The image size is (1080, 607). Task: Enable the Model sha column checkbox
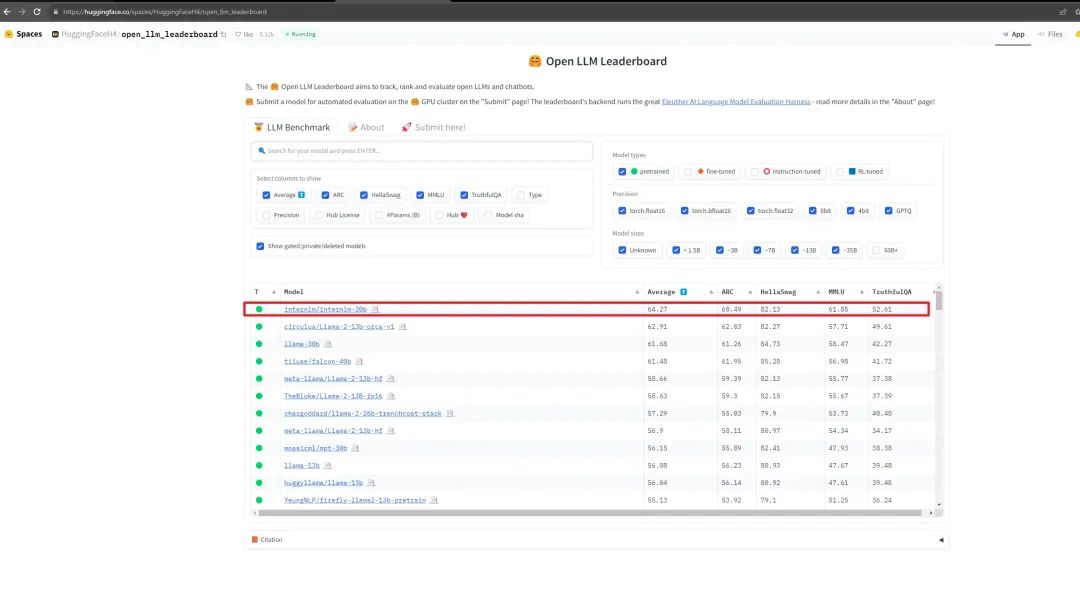tap(488, 215)
